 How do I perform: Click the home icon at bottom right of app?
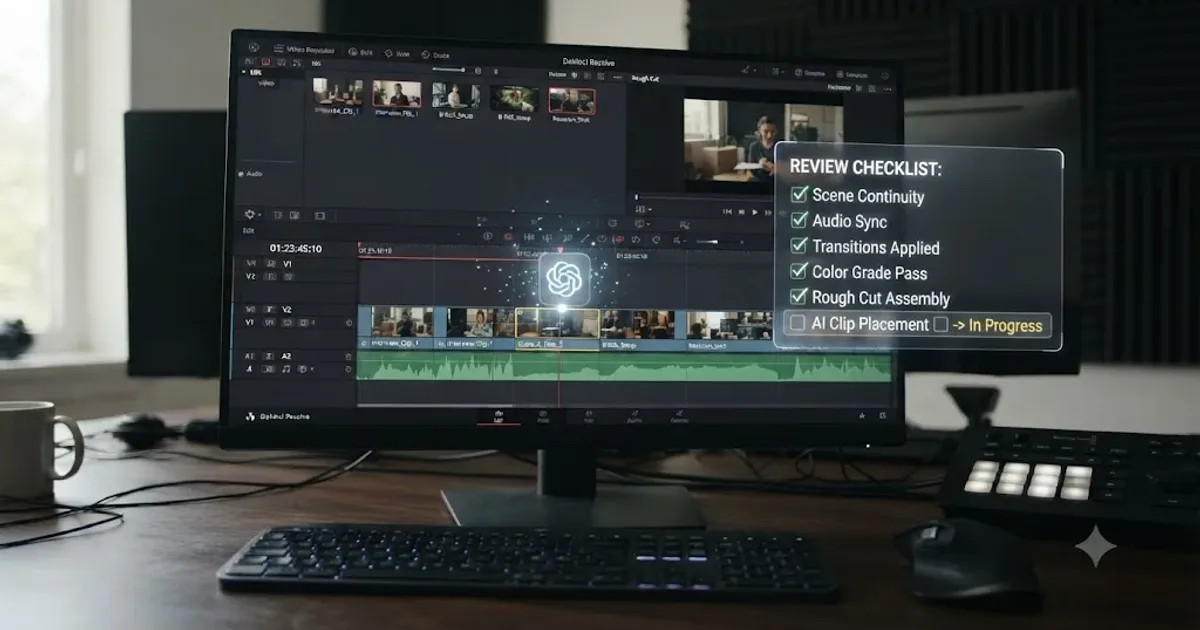[x=862, y=415]
